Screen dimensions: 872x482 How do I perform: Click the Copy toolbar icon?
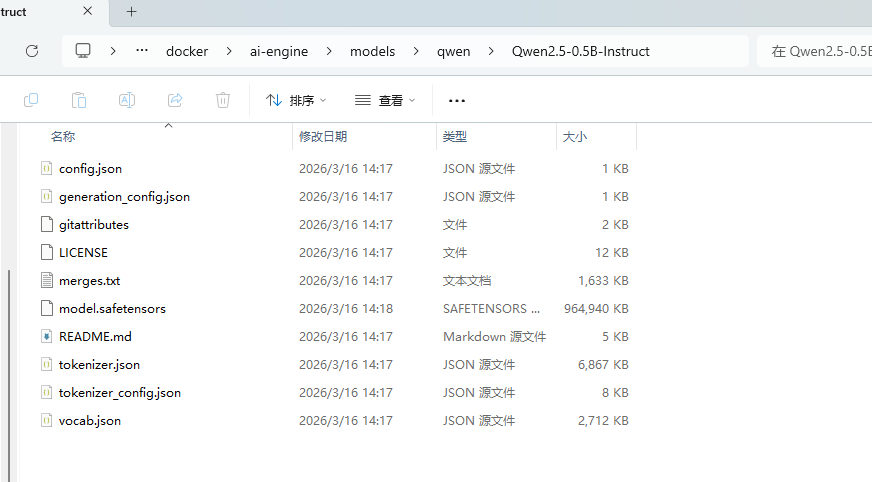point(31,100)
